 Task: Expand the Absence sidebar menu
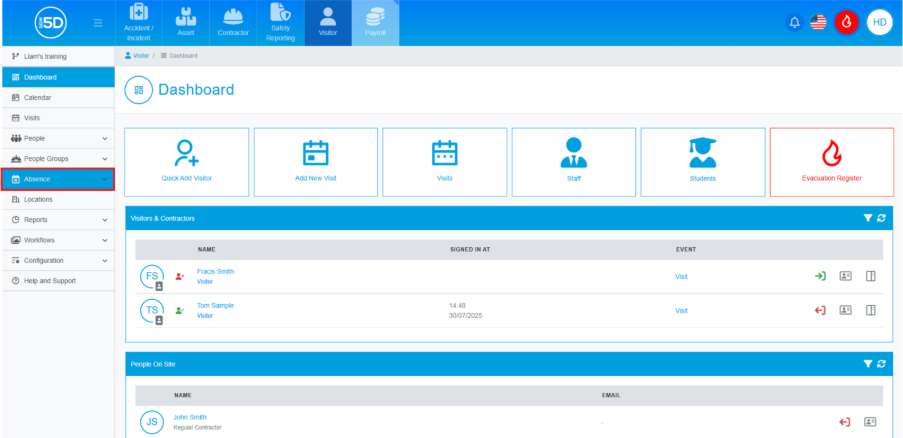pyautogui.click(x=58, y=179)
